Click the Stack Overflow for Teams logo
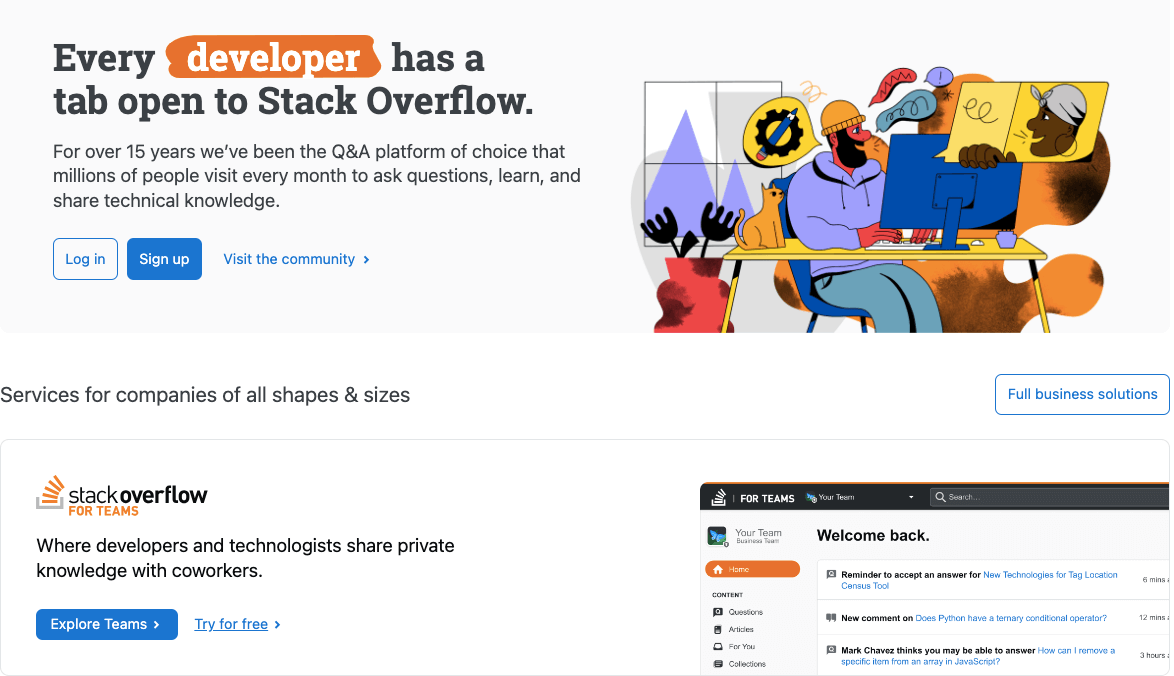Screen dimensions: 1174x676 pos(122,496)
